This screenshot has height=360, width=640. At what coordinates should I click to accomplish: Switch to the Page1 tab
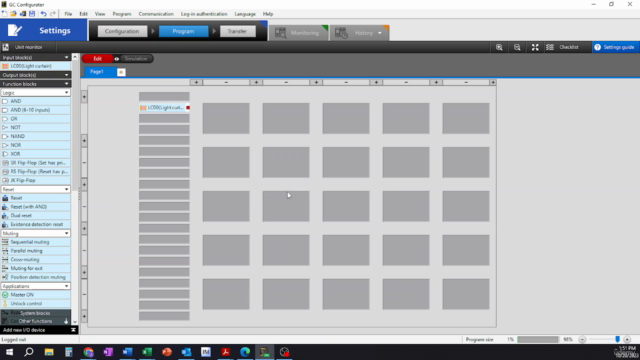point(100,72)
